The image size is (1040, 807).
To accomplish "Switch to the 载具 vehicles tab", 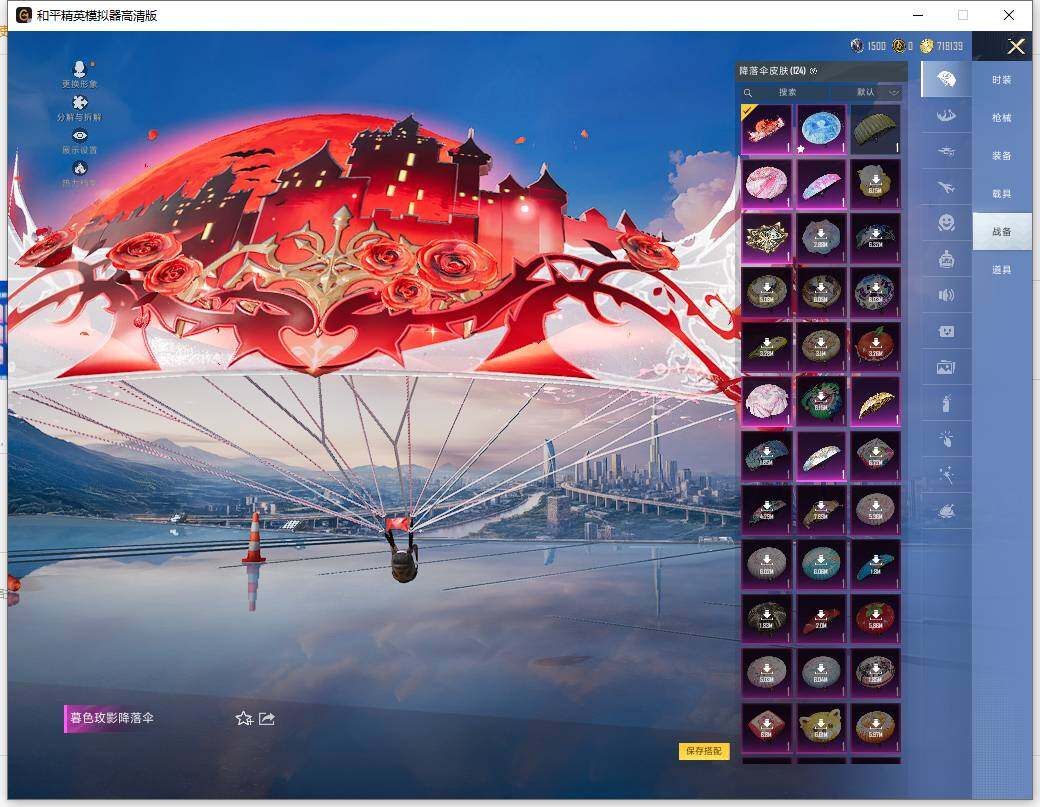I will point(1002,193).
